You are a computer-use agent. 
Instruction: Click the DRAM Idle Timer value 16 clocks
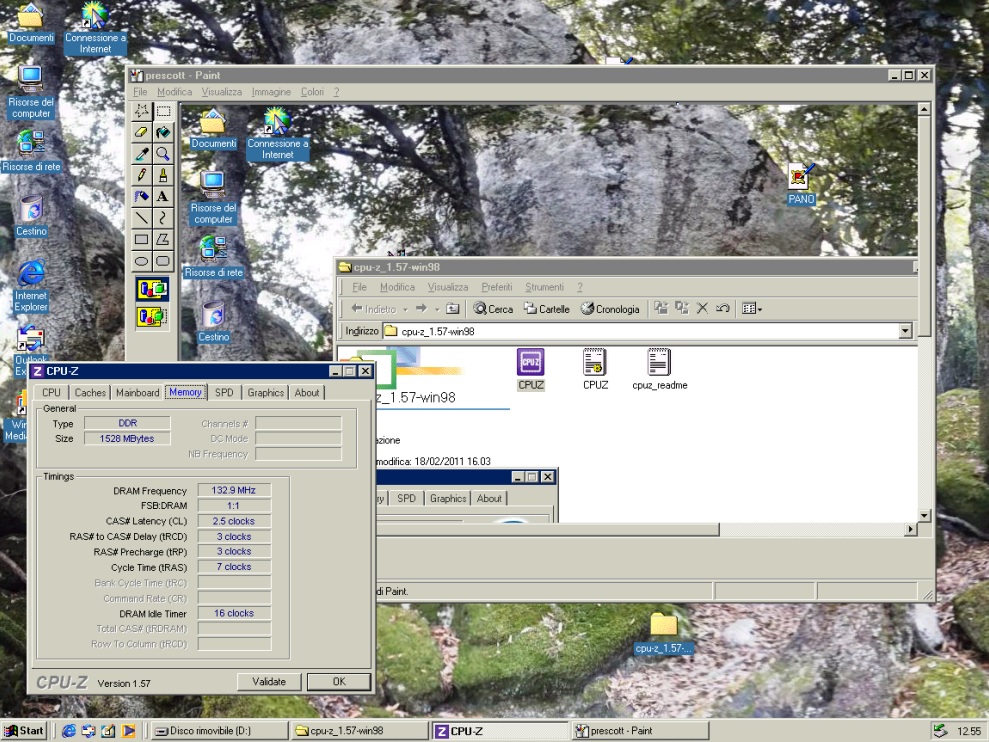234,613
